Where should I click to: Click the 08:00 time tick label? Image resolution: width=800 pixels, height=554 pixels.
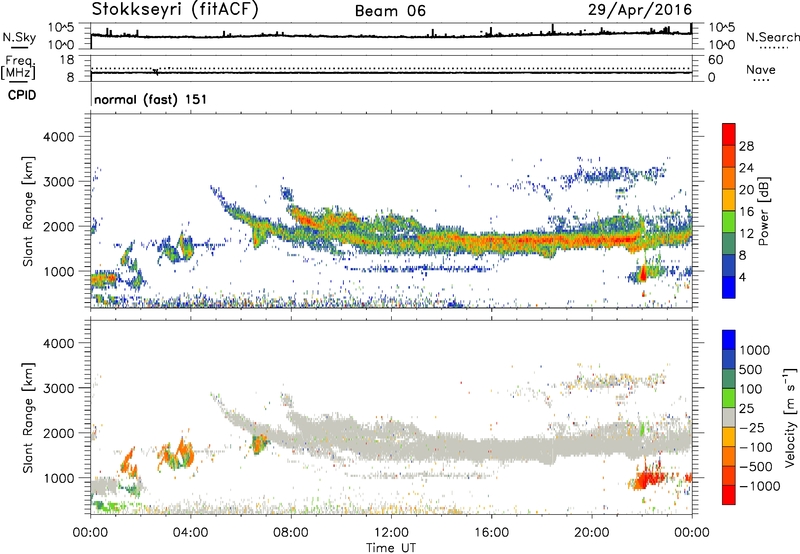291,533
